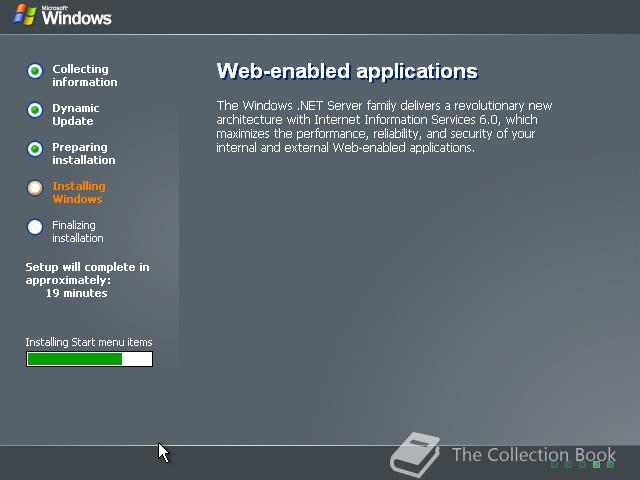Click the Microsoft Windows logo flag
Image resolution: width=640 pixels, height=480 pixels.
[25, 15]
